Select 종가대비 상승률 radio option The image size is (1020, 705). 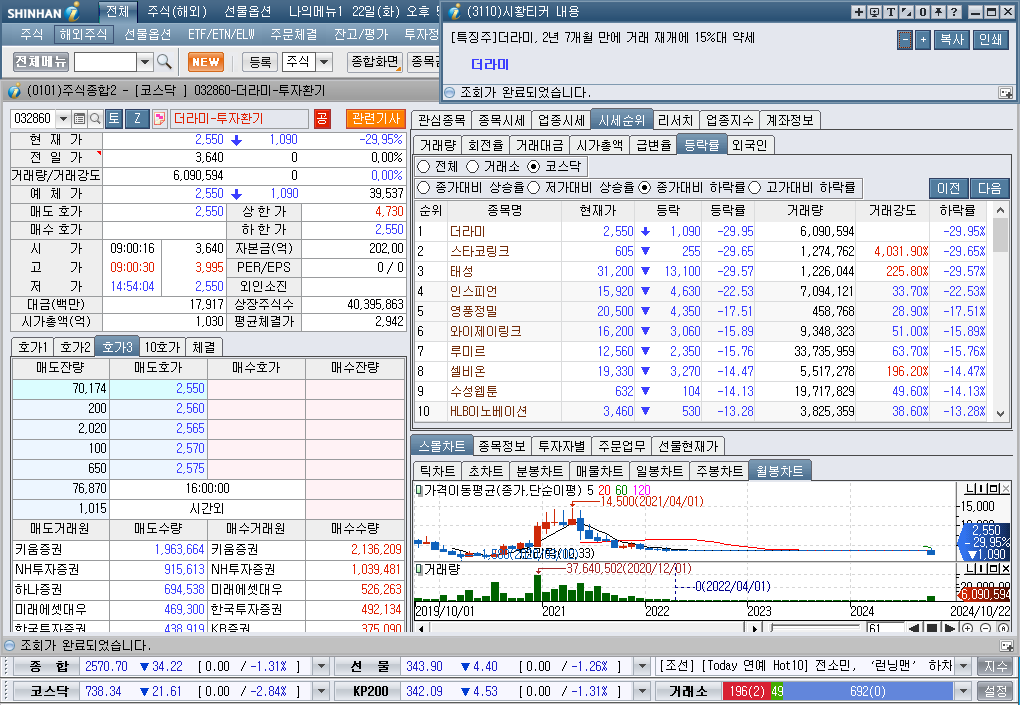(x=423, y=188)
